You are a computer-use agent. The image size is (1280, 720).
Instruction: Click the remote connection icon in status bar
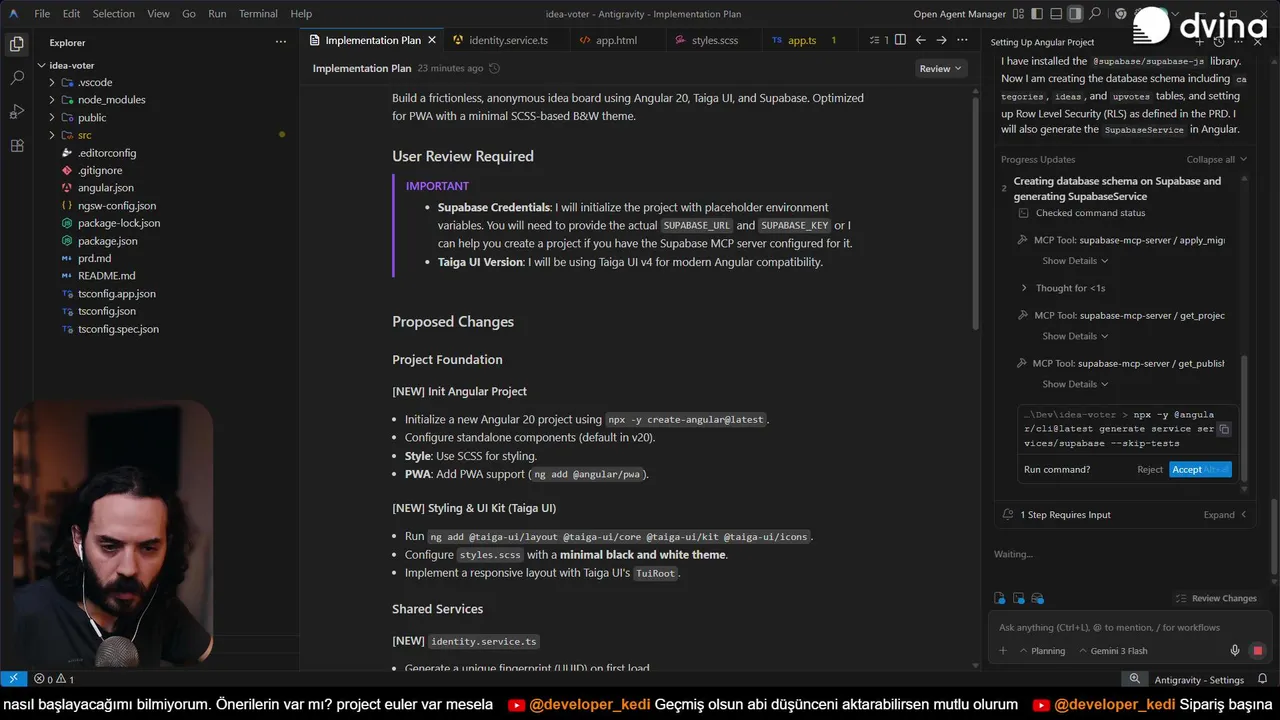pos(13,679)
